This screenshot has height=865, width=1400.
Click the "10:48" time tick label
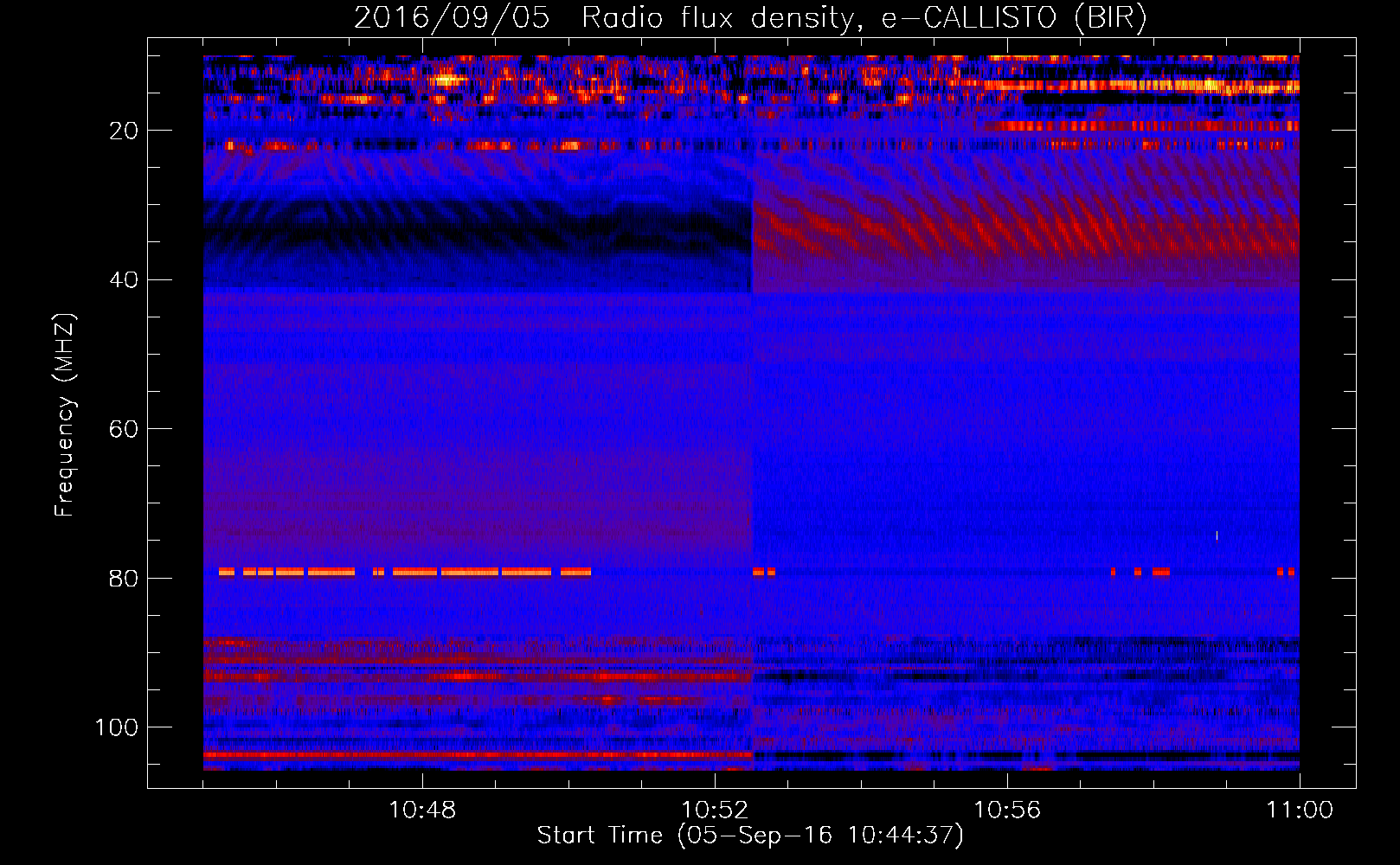(x=422, y=811)
